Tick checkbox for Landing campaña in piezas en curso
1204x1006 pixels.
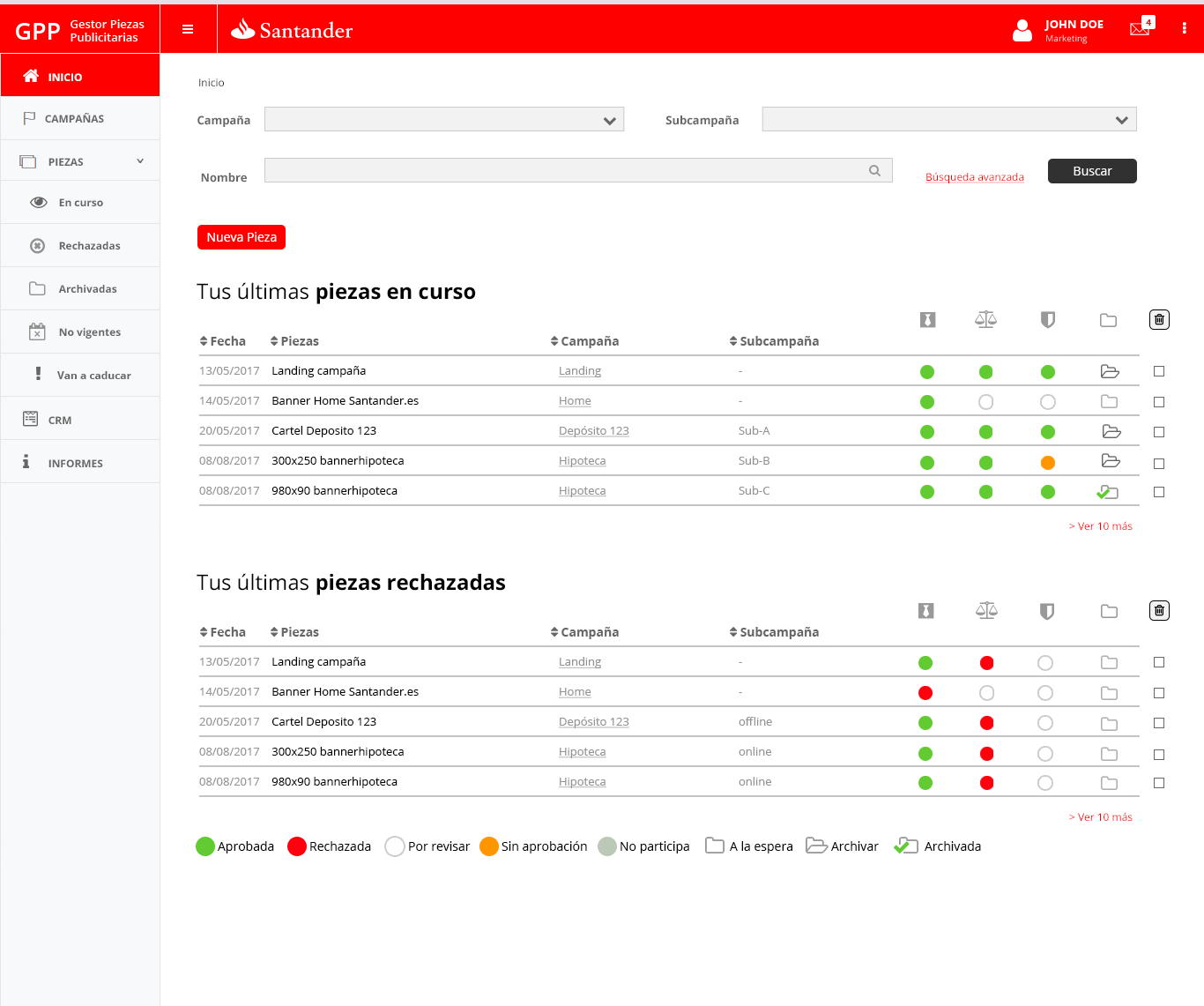coord(1159,371)
